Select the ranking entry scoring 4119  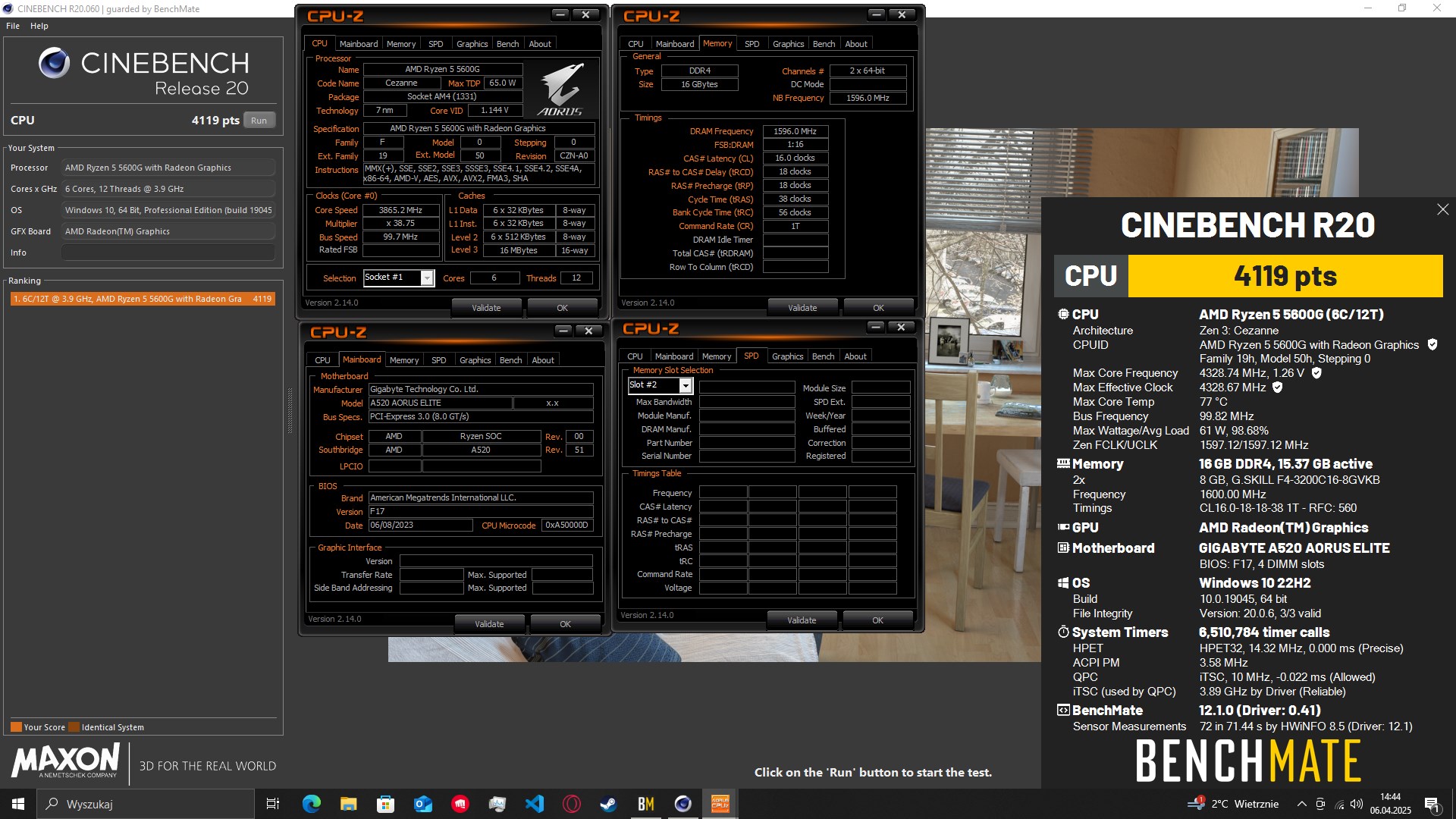(143, 299)
